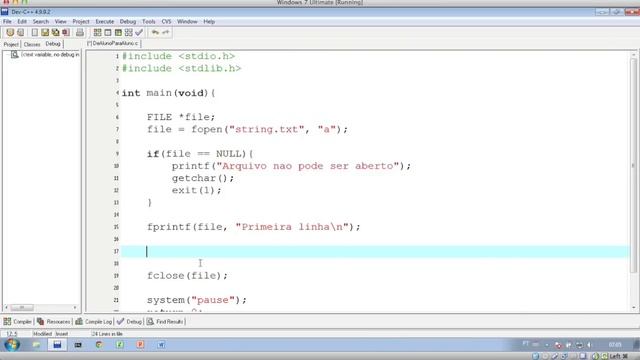This screenshot has width=640, height=360.
Task: Open the command prompt taskbar icon
Action: tap(78, 345)
